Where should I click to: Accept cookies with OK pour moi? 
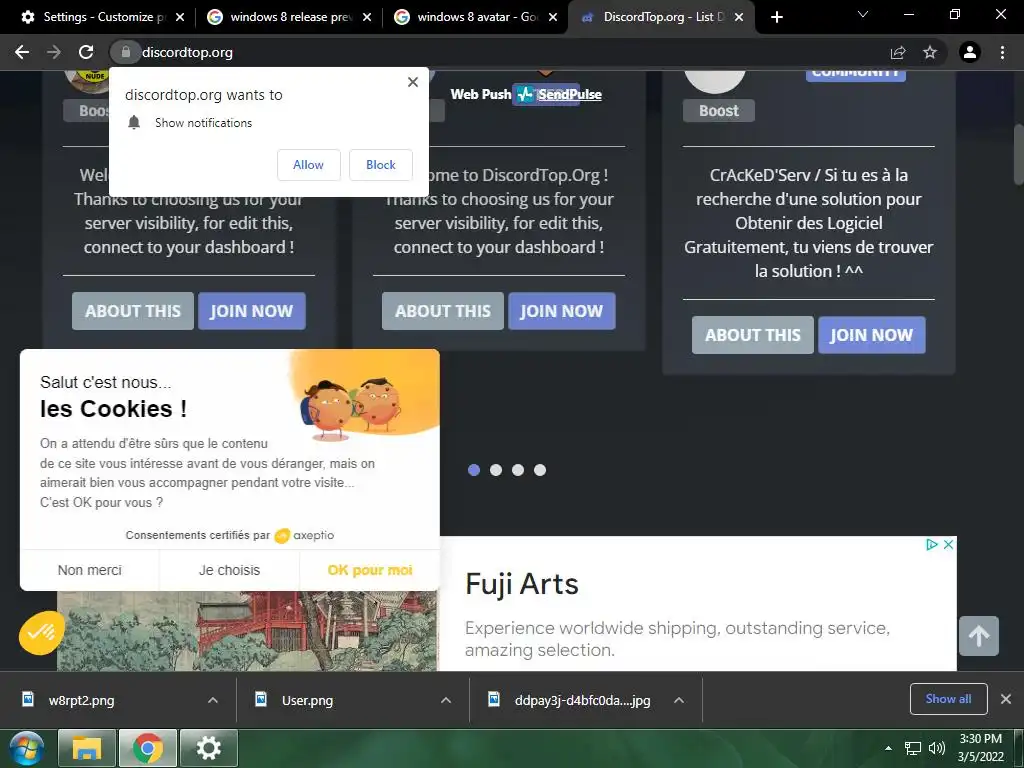coord(370,570)
